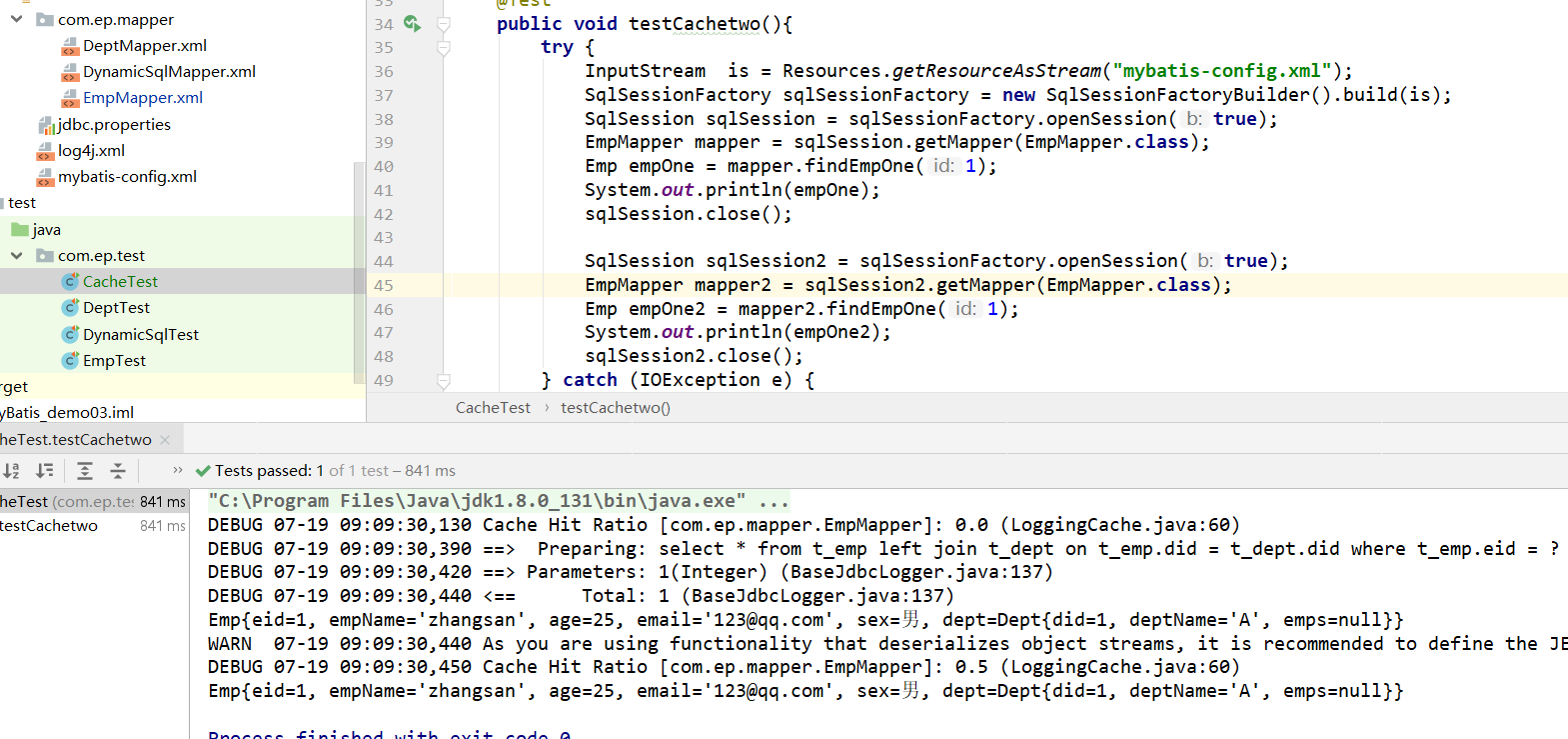
Task: Click sqlSession.close() on line 42
Action: pos(689,214)
